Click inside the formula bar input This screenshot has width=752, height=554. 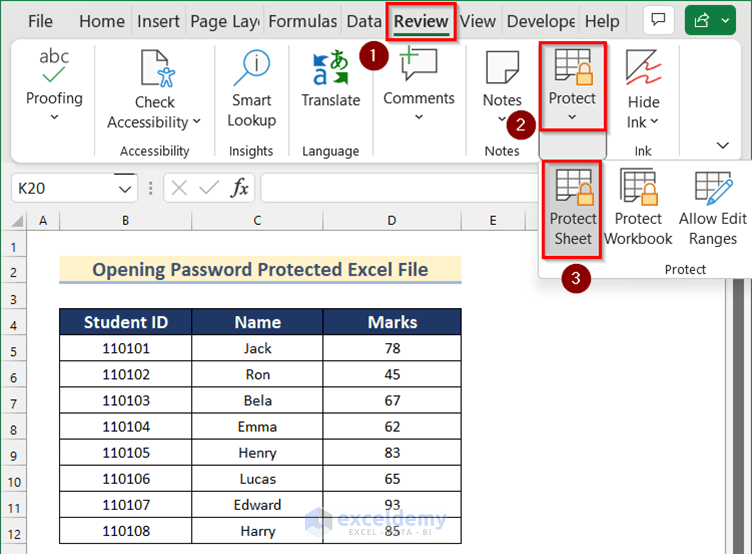[x=399, y=188]
